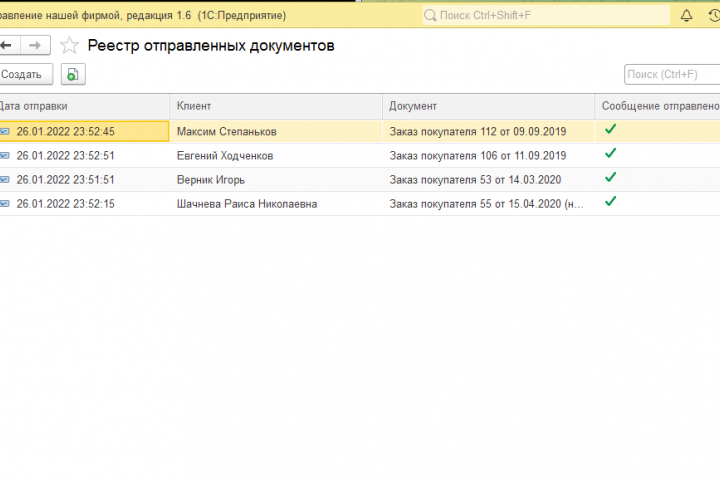
Task: Sort by Дата отправки column header
Action: coord(84,107)
